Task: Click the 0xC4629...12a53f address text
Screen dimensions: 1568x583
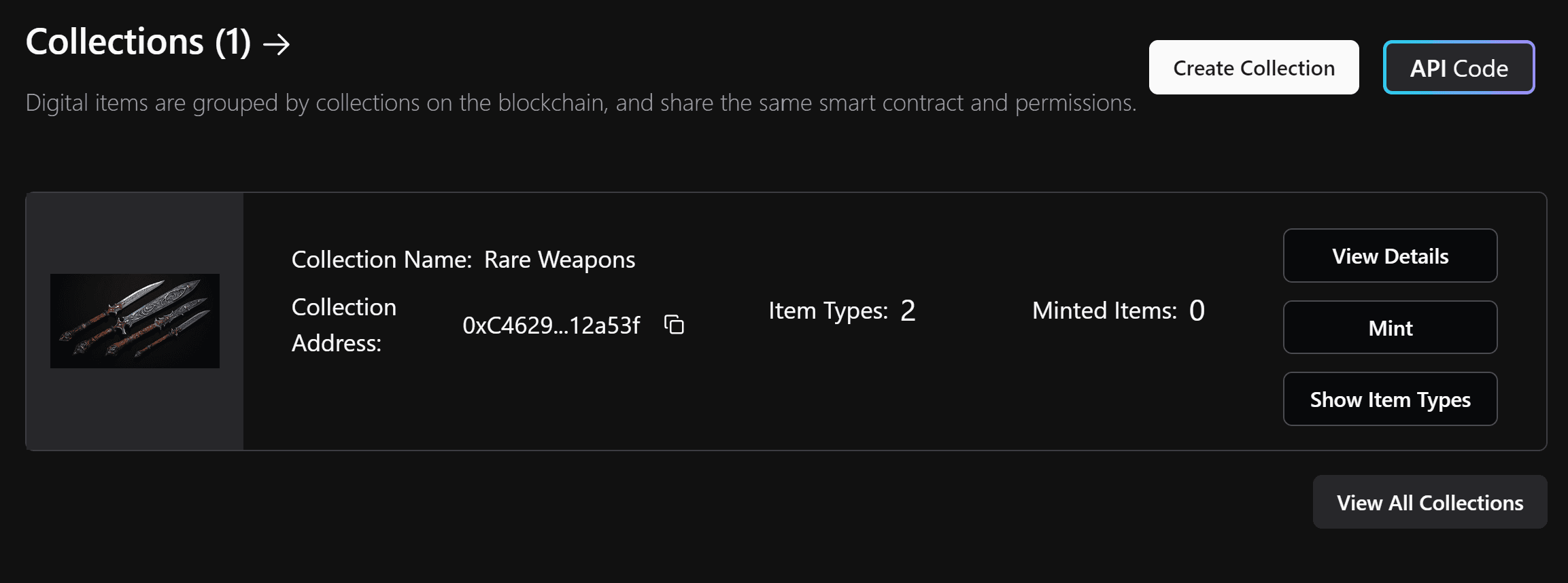Action: [551, 325]
